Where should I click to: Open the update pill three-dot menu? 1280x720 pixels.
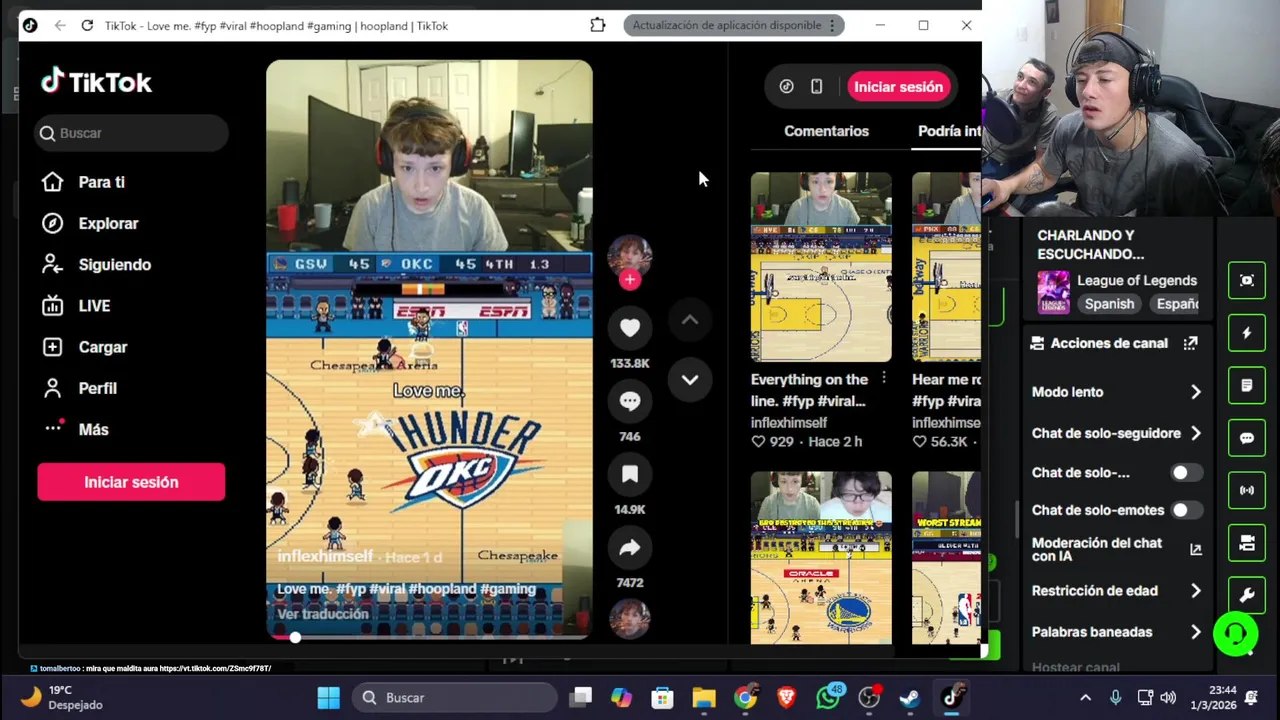pos(832,26)
